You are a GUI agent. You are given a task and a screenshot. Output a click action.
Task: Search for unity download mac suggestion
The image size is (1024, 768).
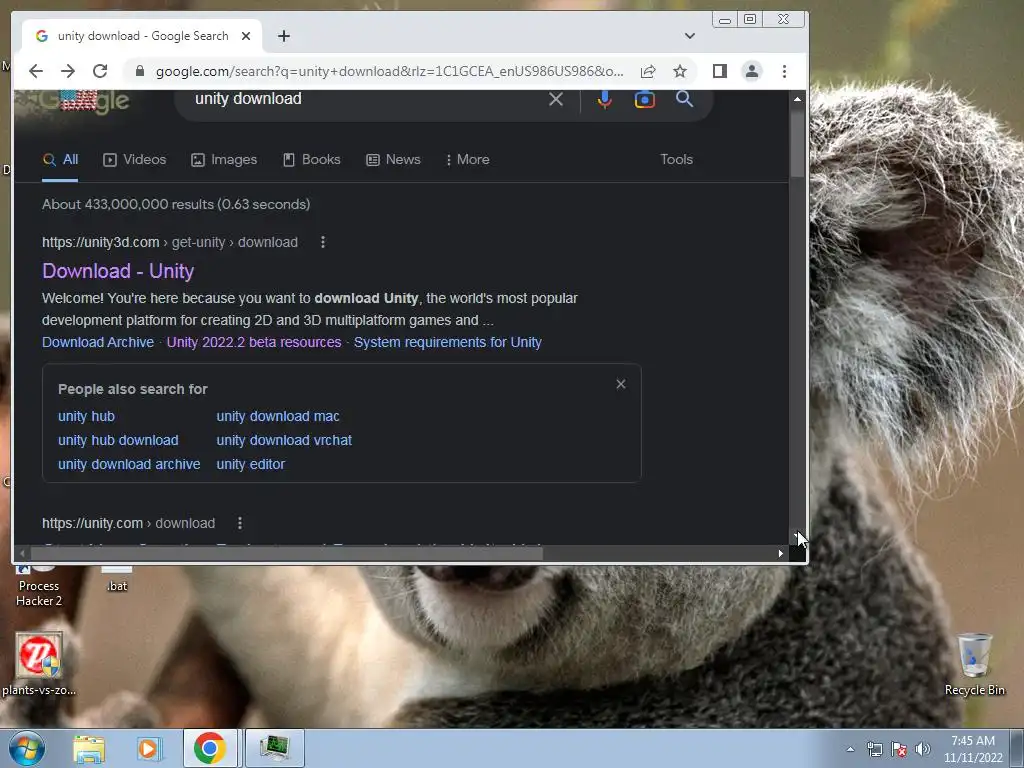[x=278, y=417]
